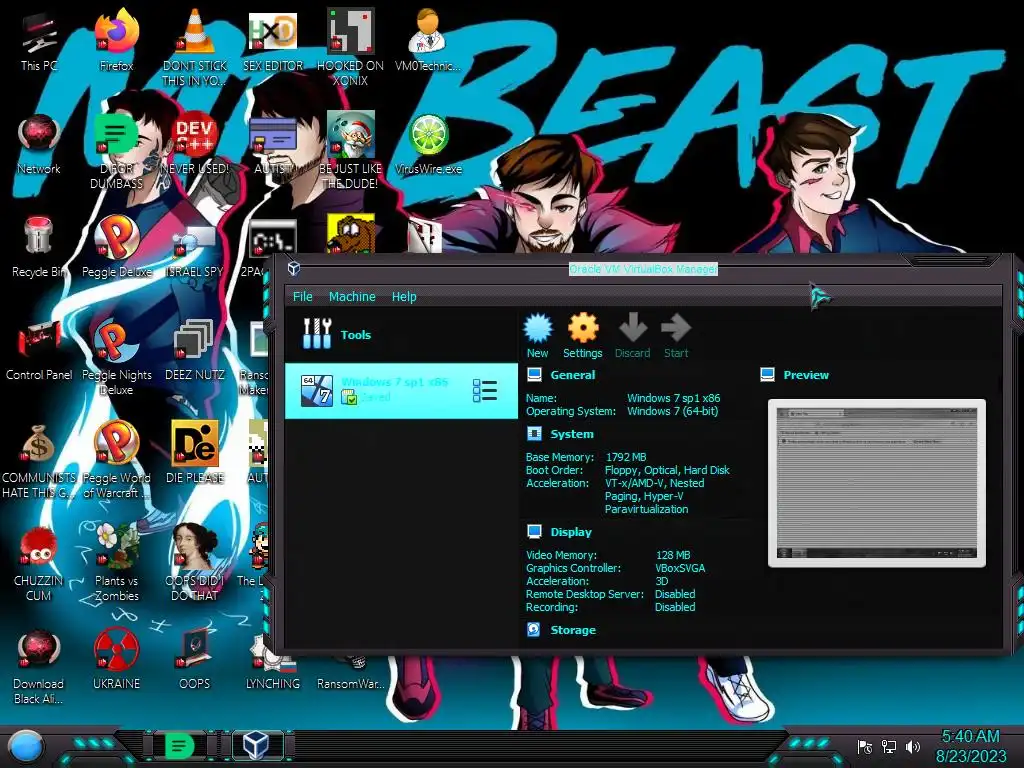Click the Graphics Controller value VBoxSVGA
The image size is (1024, 768).
680,568
